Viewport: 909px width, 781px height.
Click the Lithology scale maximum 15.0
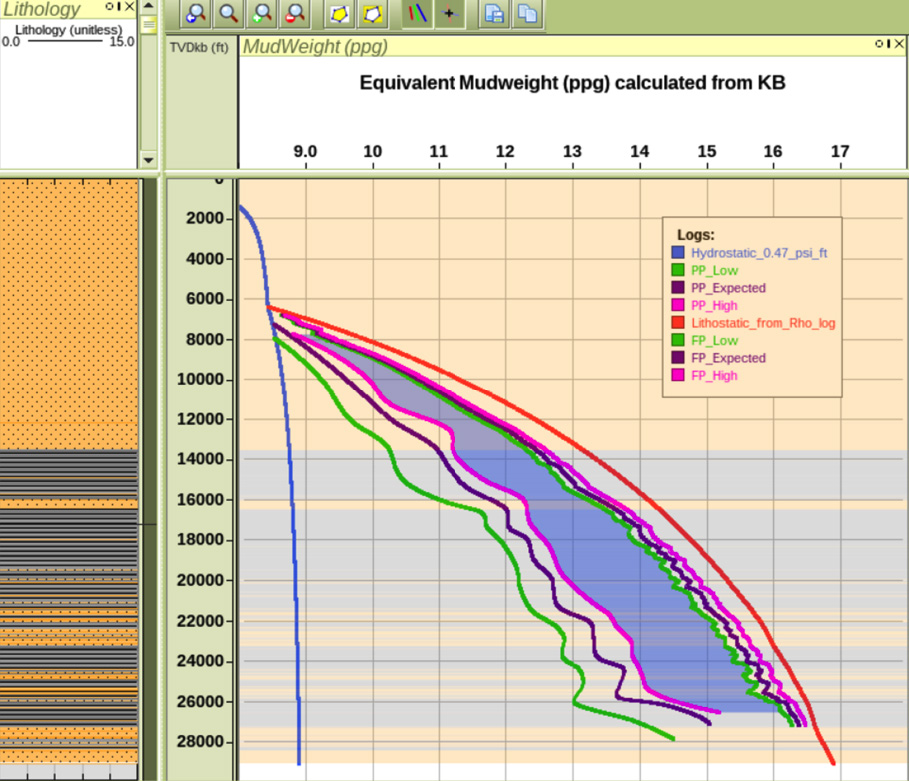coord(122,42)
